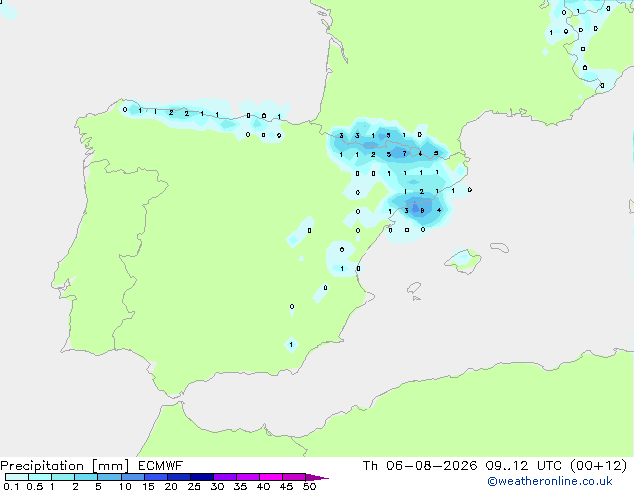Image resolution: width=634 pixels, height=490 pixels.
Task: Click the 10–15 mm legend swatch
Action: (x=133, y=477)
